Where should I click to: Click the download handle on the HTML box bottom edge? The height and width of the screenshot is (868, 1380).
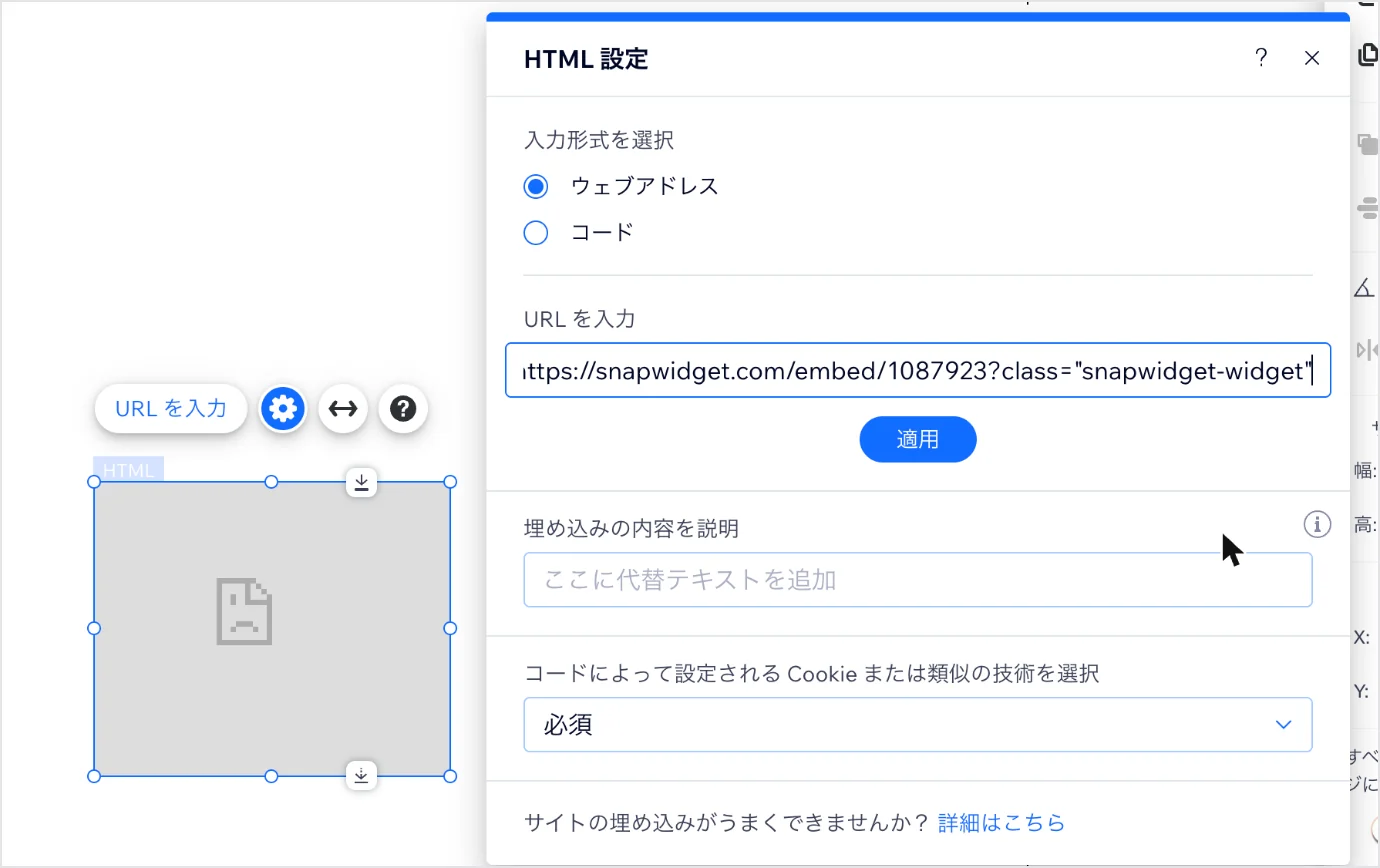[362, 775]
